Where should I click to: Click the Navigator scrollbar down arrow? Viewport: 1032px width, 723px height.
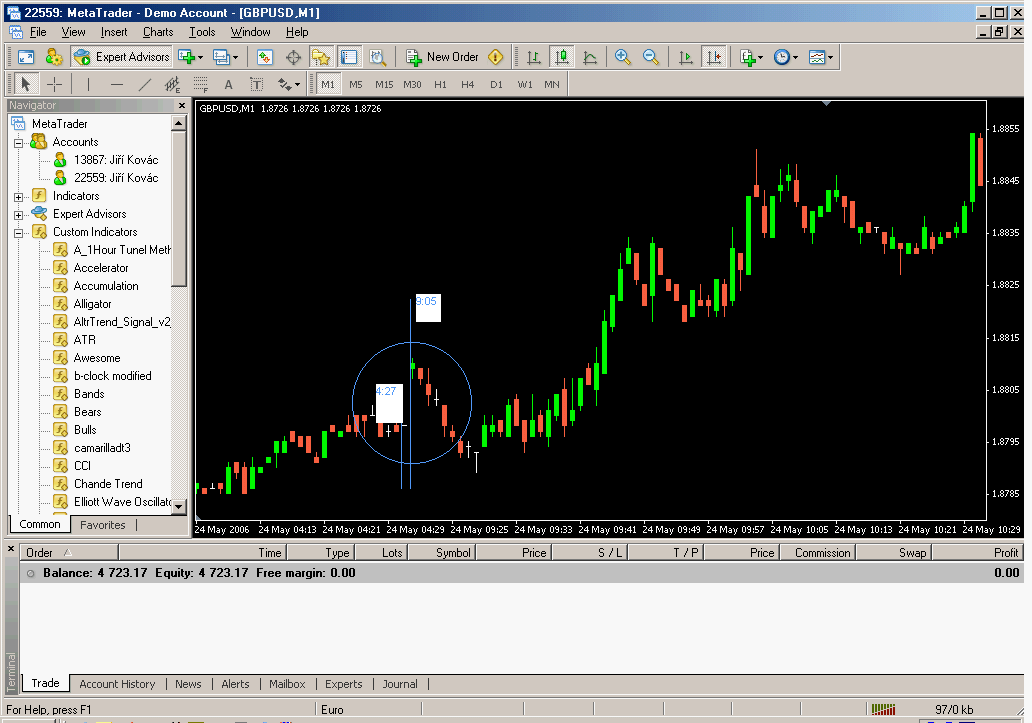pos(178,507)
